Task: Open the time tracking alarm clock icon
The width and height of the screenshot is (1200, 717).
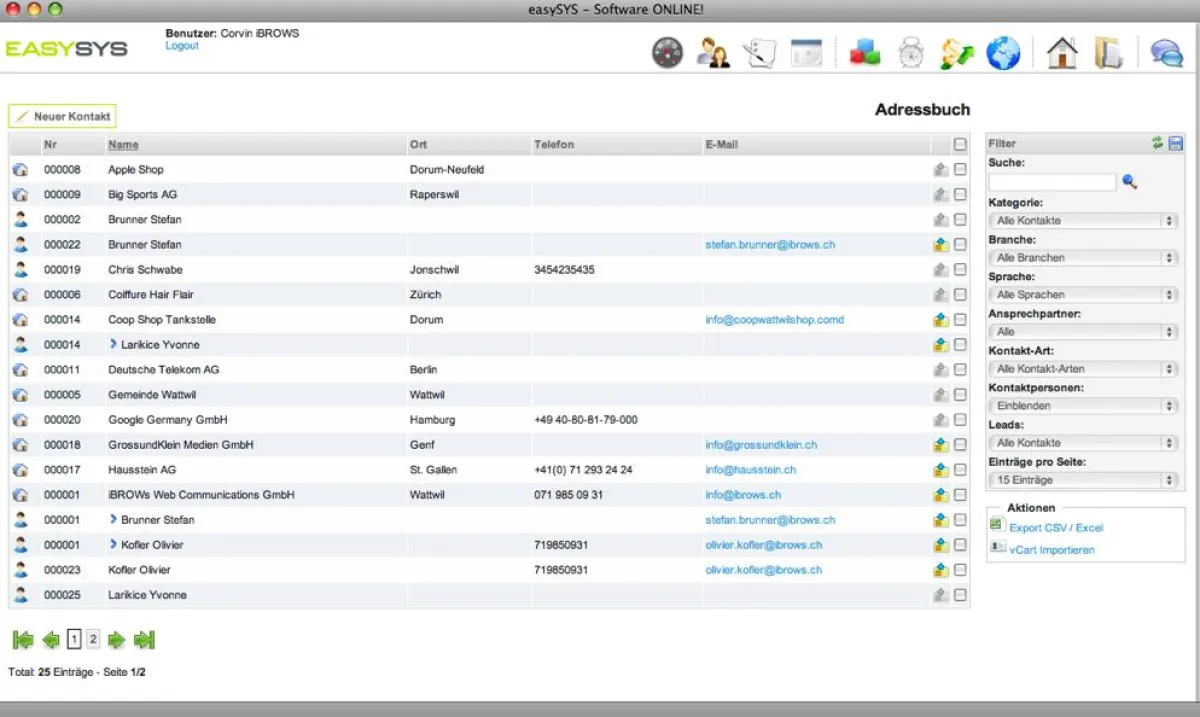Action: pos(909,52)
